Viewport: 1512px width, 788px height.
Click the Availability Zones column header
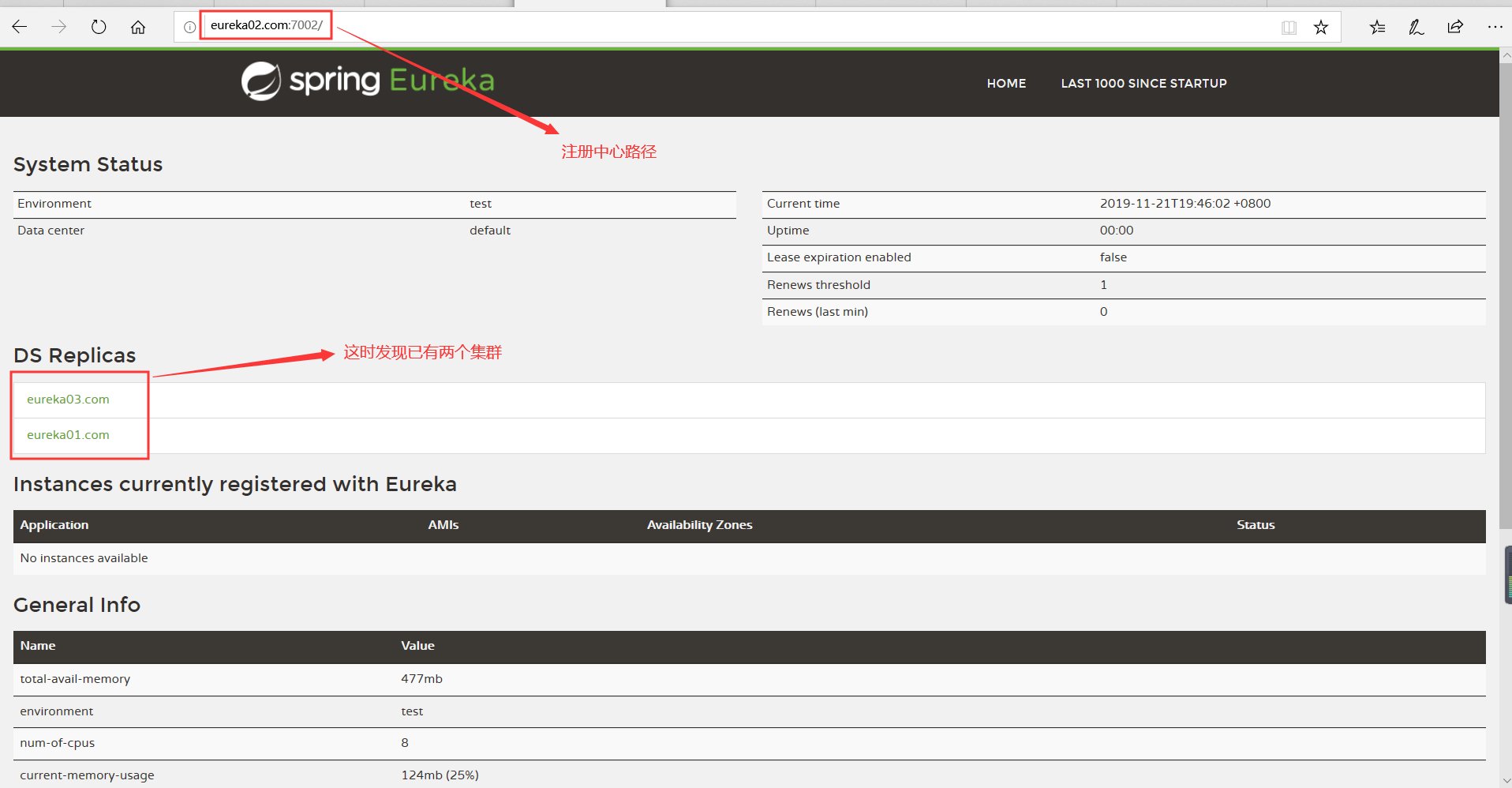pyautogui.click(x=699, y=525)
